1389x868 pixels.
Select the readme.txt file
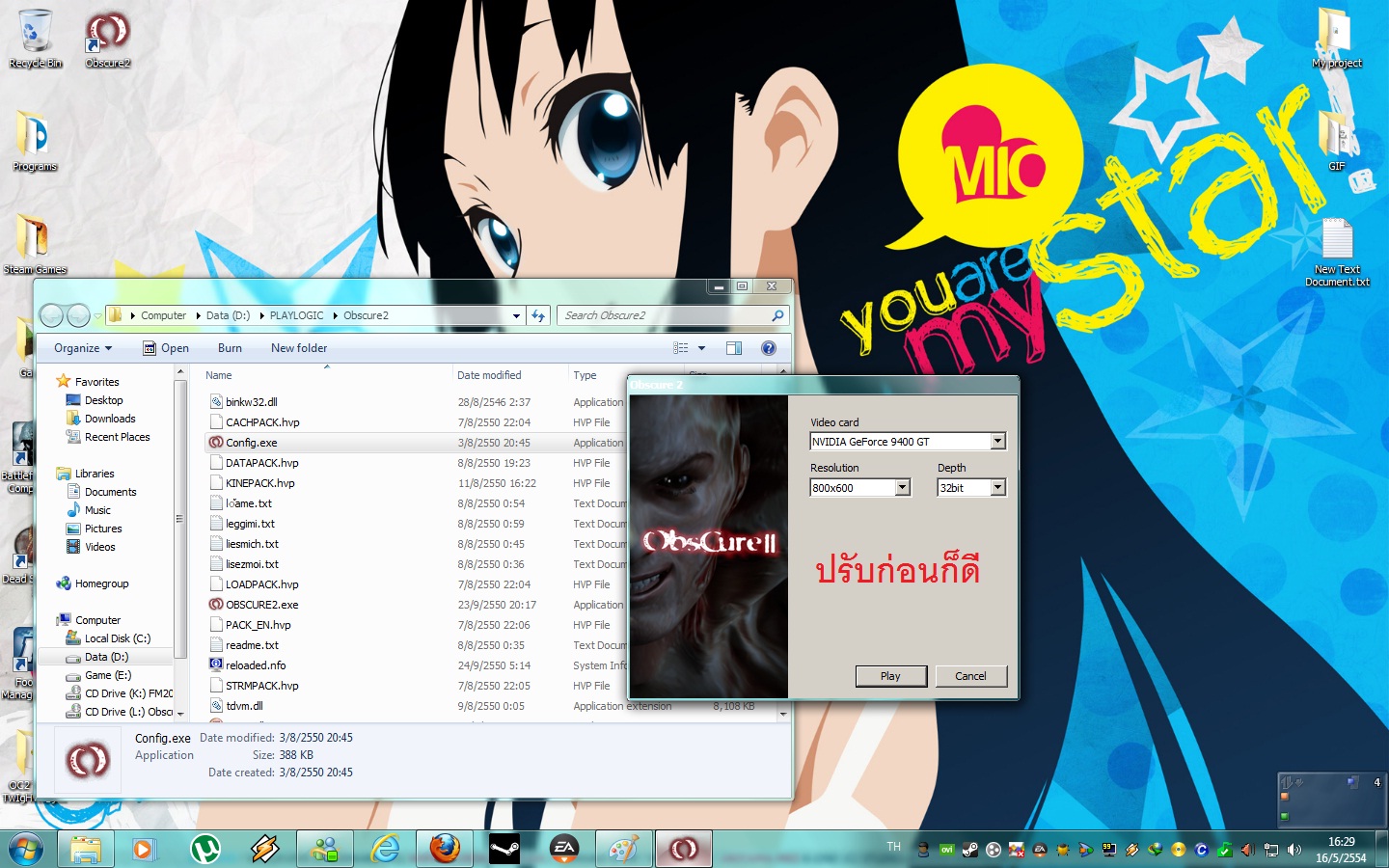[252, 645]
